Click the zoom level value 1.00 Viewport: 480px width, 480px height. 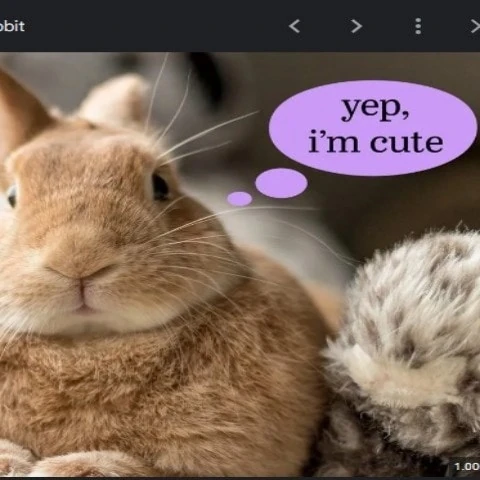467,466
